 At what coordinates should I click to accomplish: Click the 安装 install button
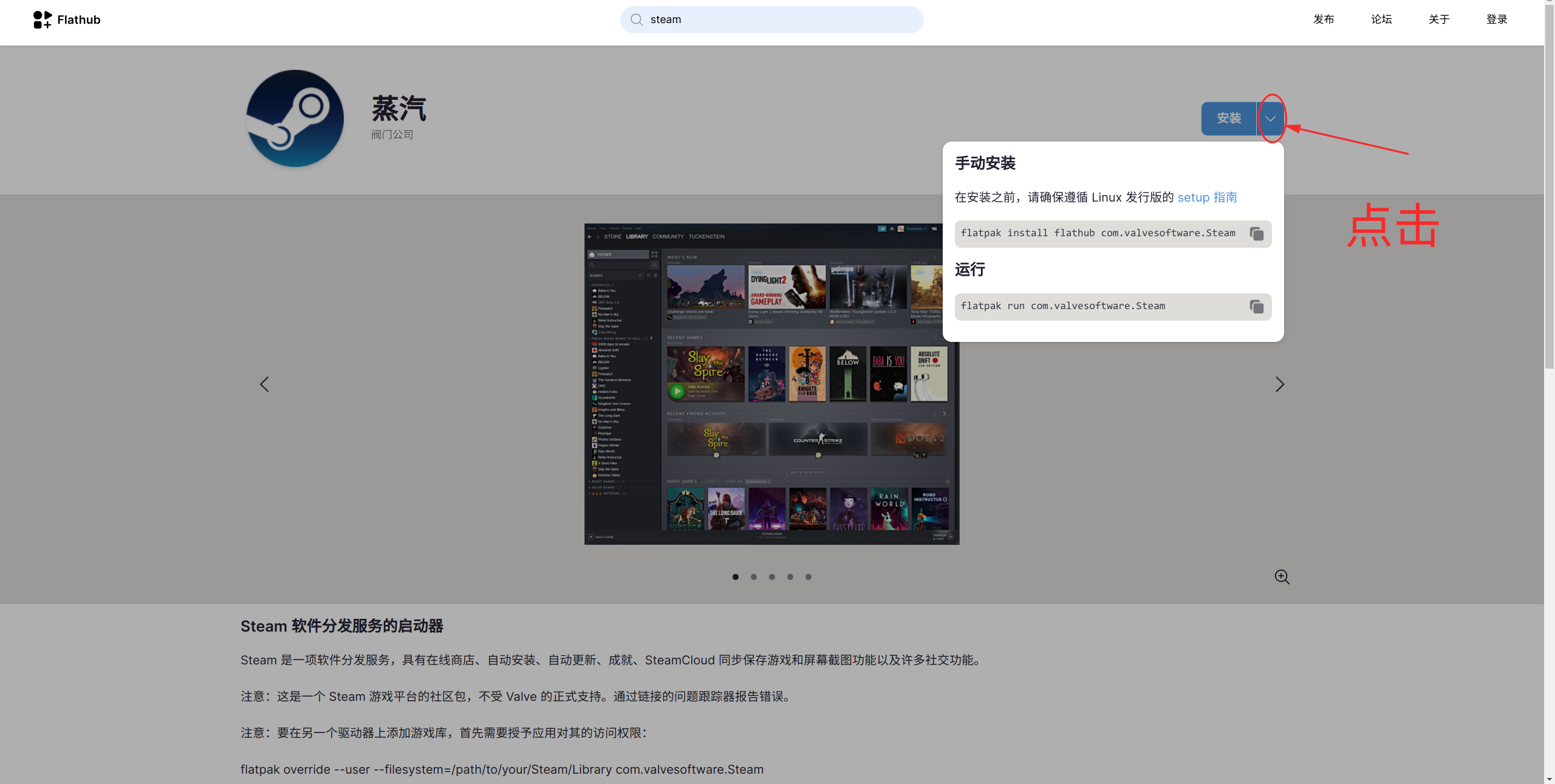tap(1229, 118)
